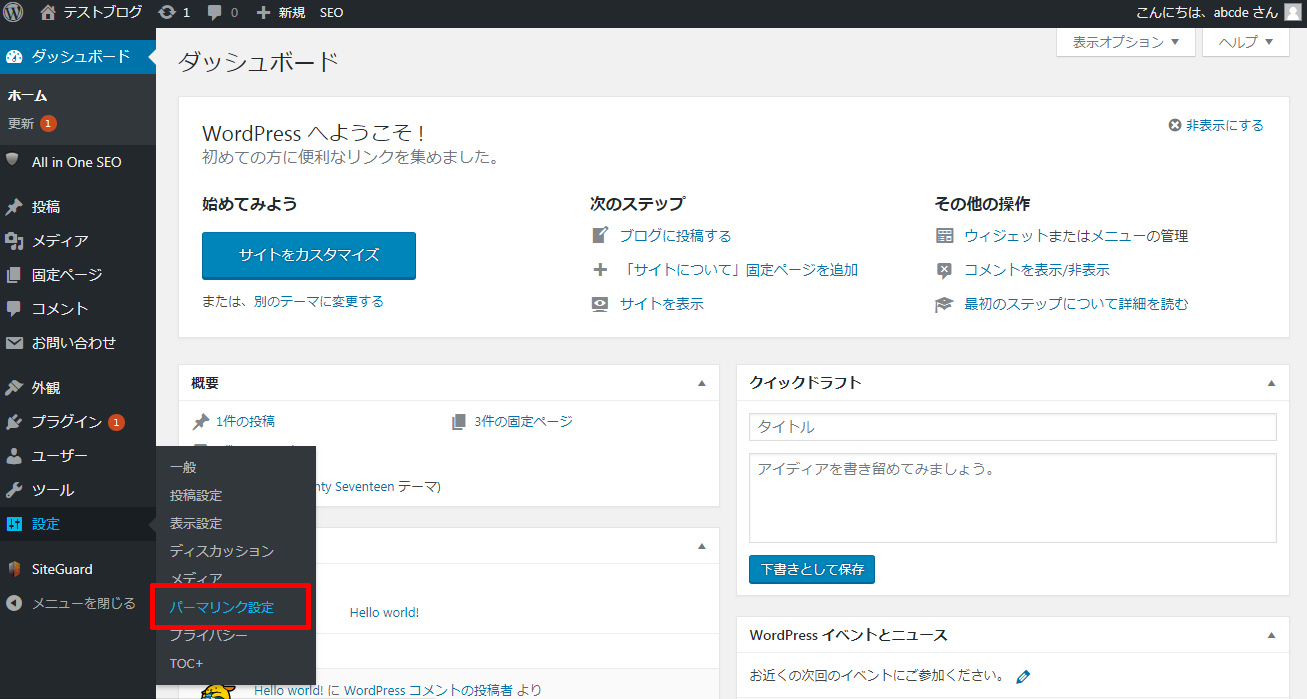Viewport: 1307px width, 699px height.
Task: Open the SiteGuard sidebar menu
Action: 62,569
